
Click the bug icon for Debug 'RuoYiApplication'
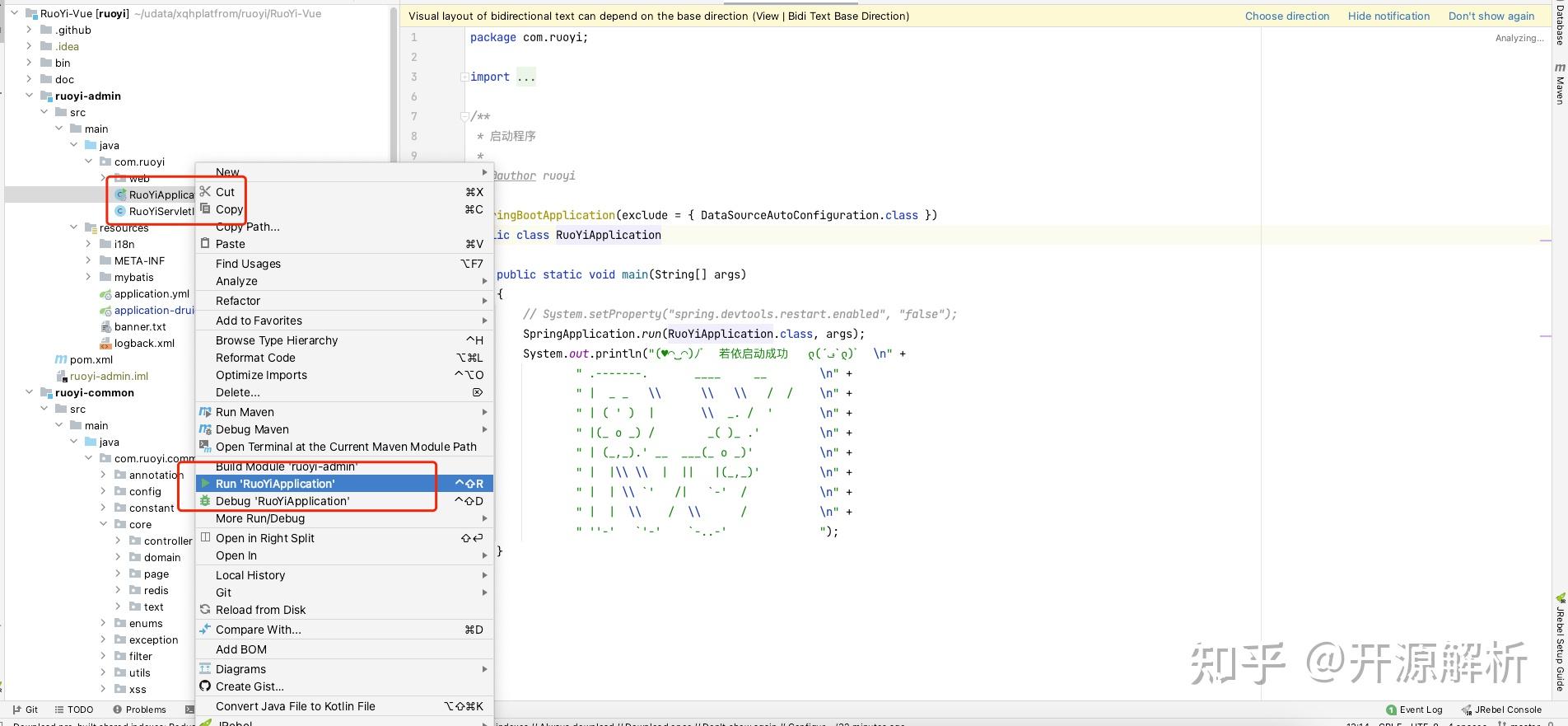tap(205, 500)
